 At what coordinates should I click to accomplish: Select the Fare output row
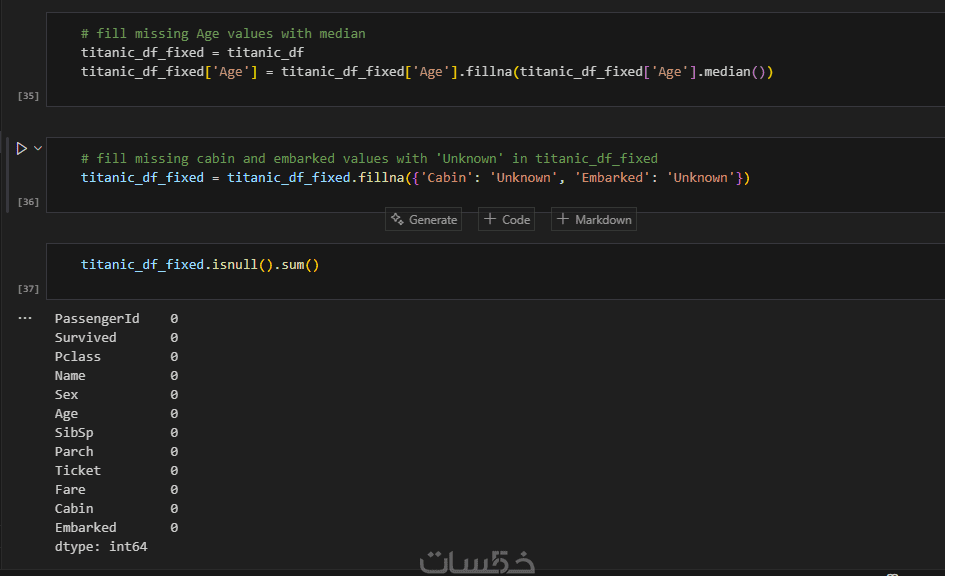click(x=116, y=490)
